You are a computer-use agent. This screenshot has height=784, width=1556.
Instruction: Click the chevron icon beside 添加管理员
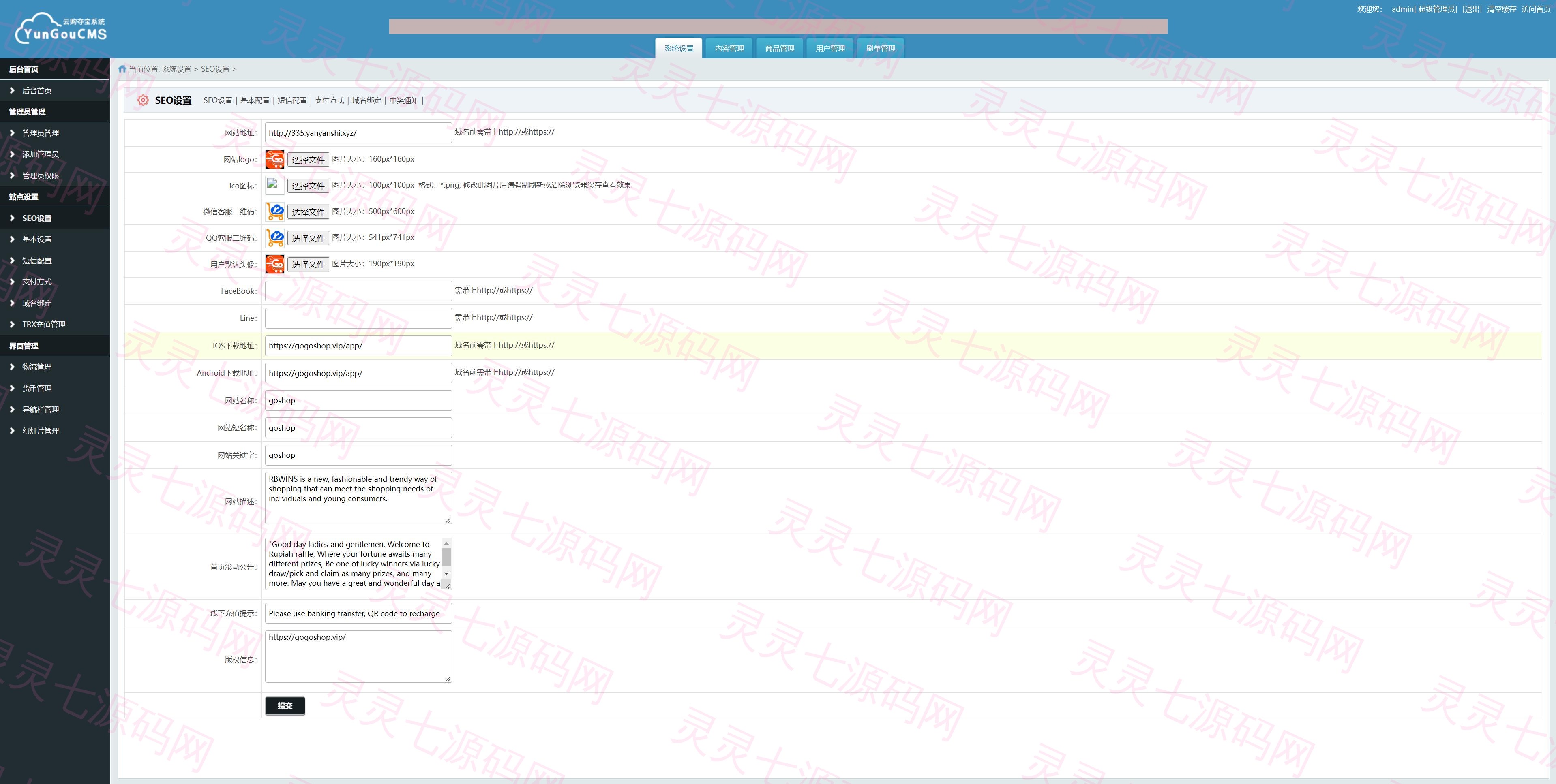(12, 154)
